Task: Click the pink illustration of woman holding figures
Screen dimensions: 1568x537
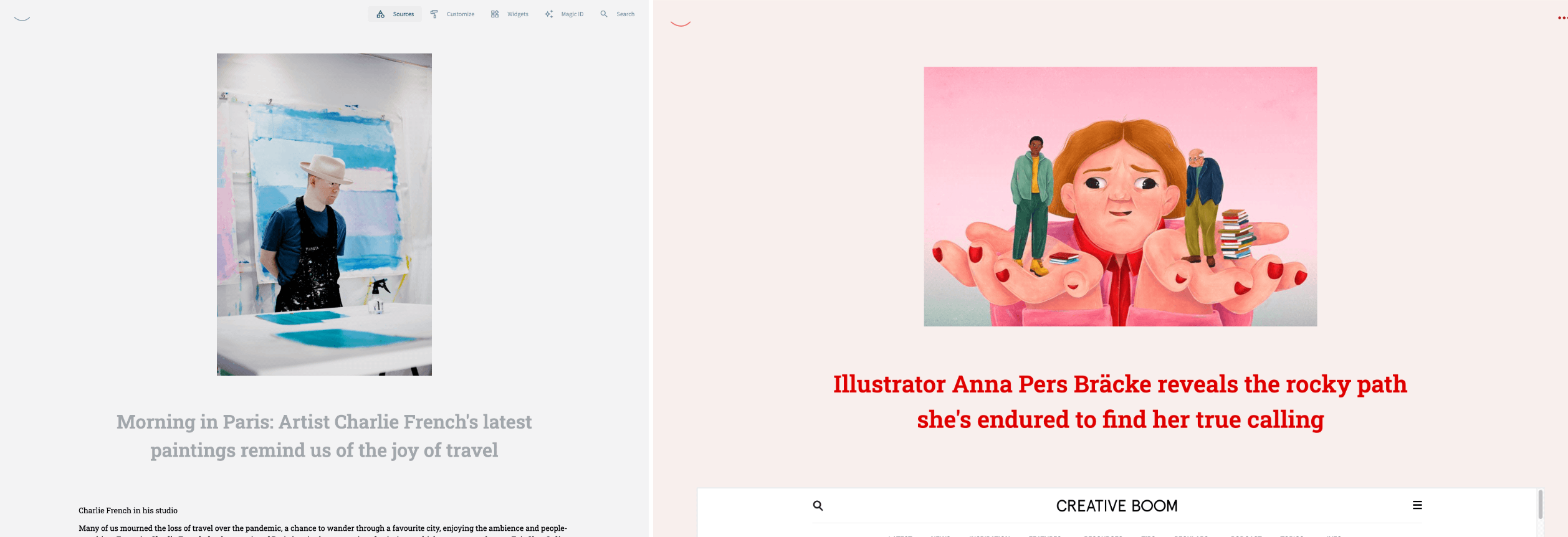Action: pos(1120,196)
